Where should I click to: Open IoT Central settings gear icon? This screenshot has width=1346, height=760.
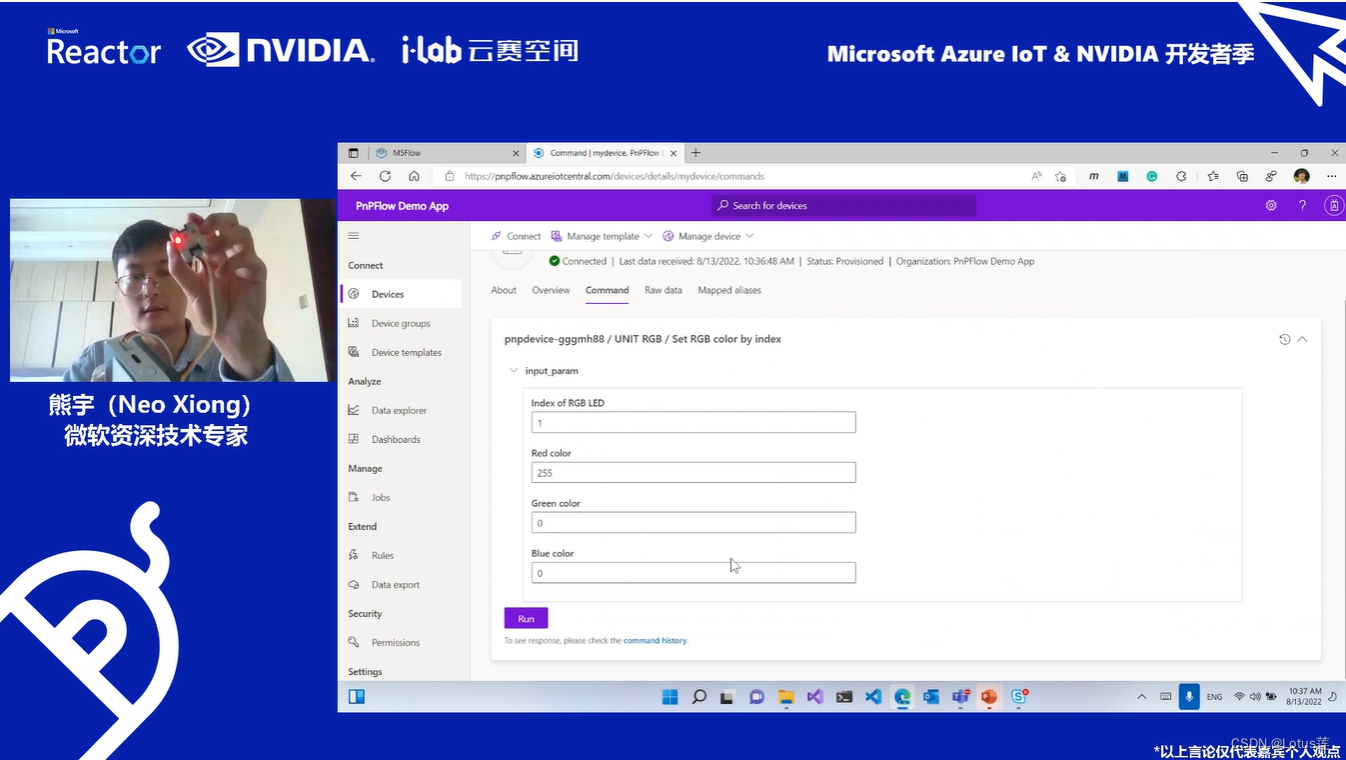1271,205
